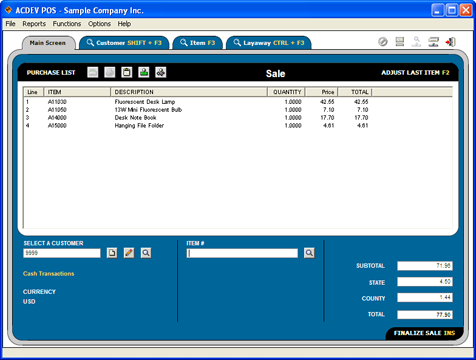Click the SUBTOTAL value field

pos(425,266)
